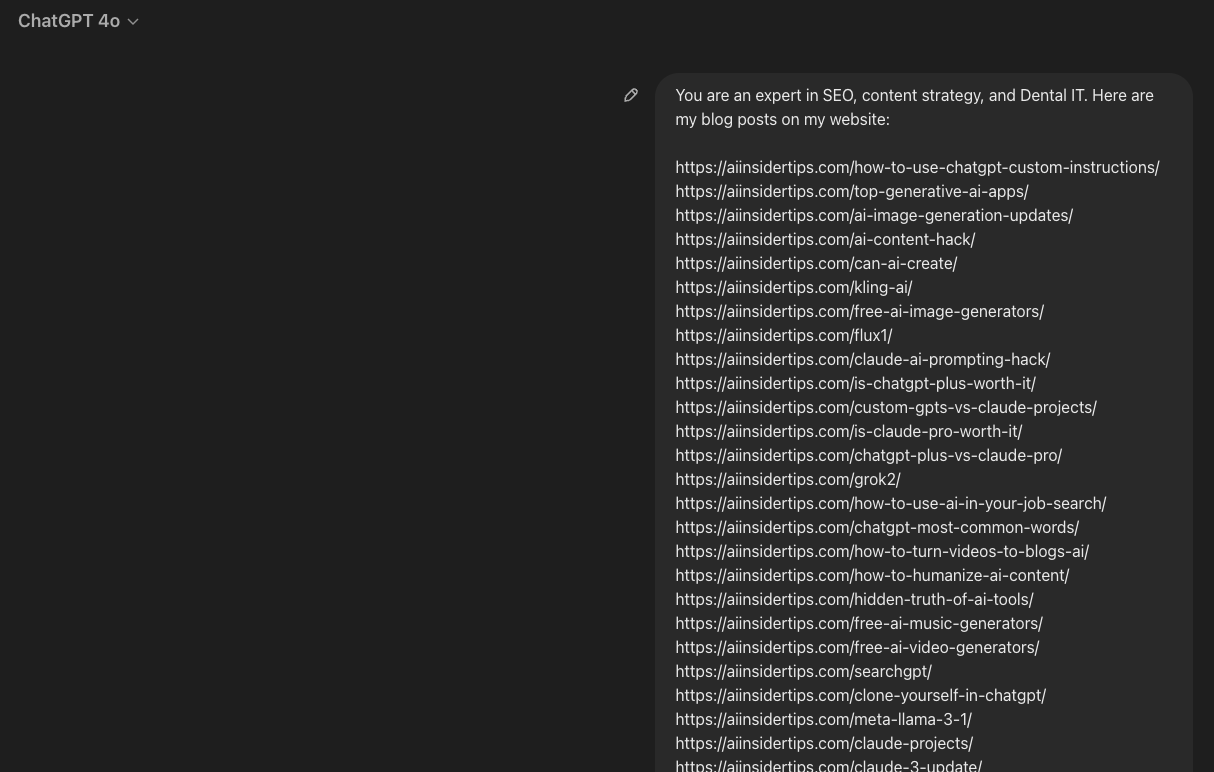This screenshot has width=1214, height=772.
Task: Open the ai-content-hack blog link
Action: coord(825,239)
